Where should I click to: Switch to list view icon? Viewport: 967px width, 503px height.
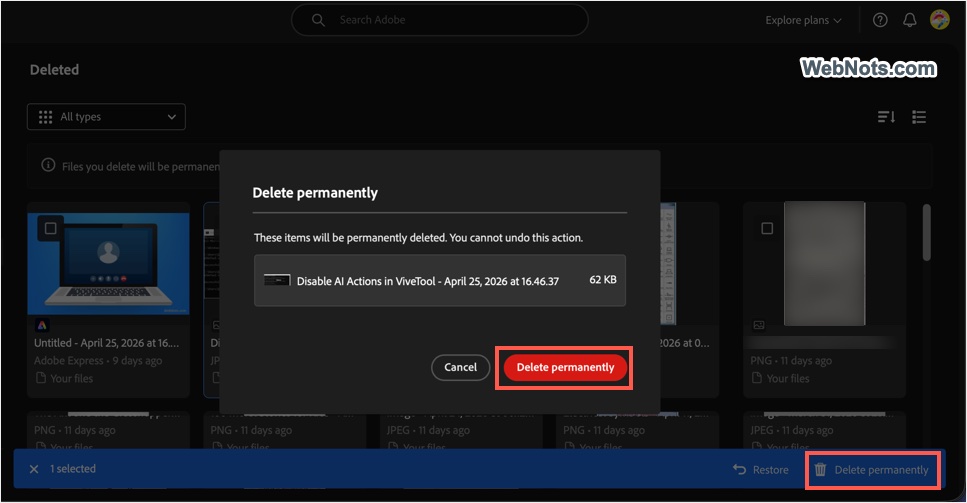(x=919, y=117)
